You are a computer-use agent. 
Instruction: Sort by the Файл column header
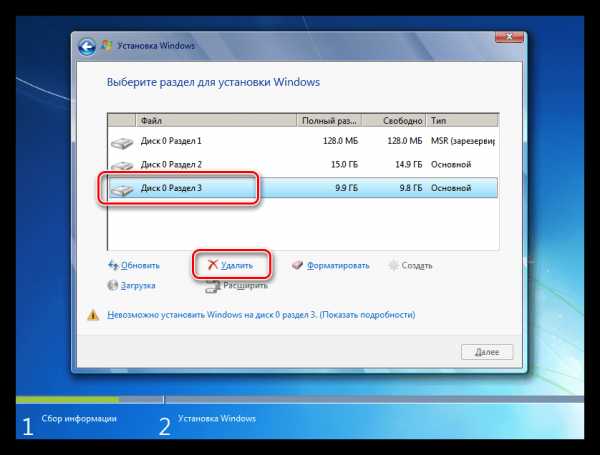[216, 121]
